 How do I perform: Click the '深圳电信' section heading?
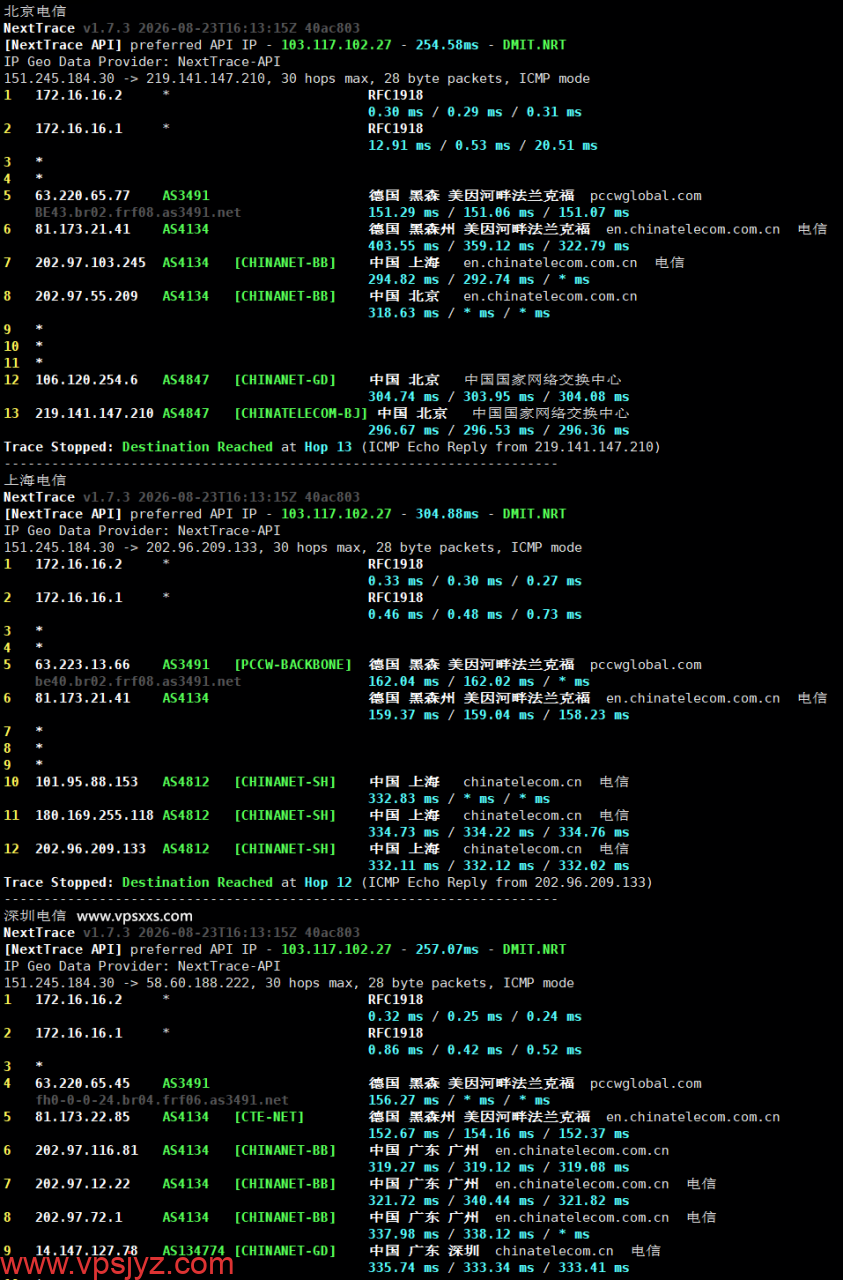click(35, 915)
